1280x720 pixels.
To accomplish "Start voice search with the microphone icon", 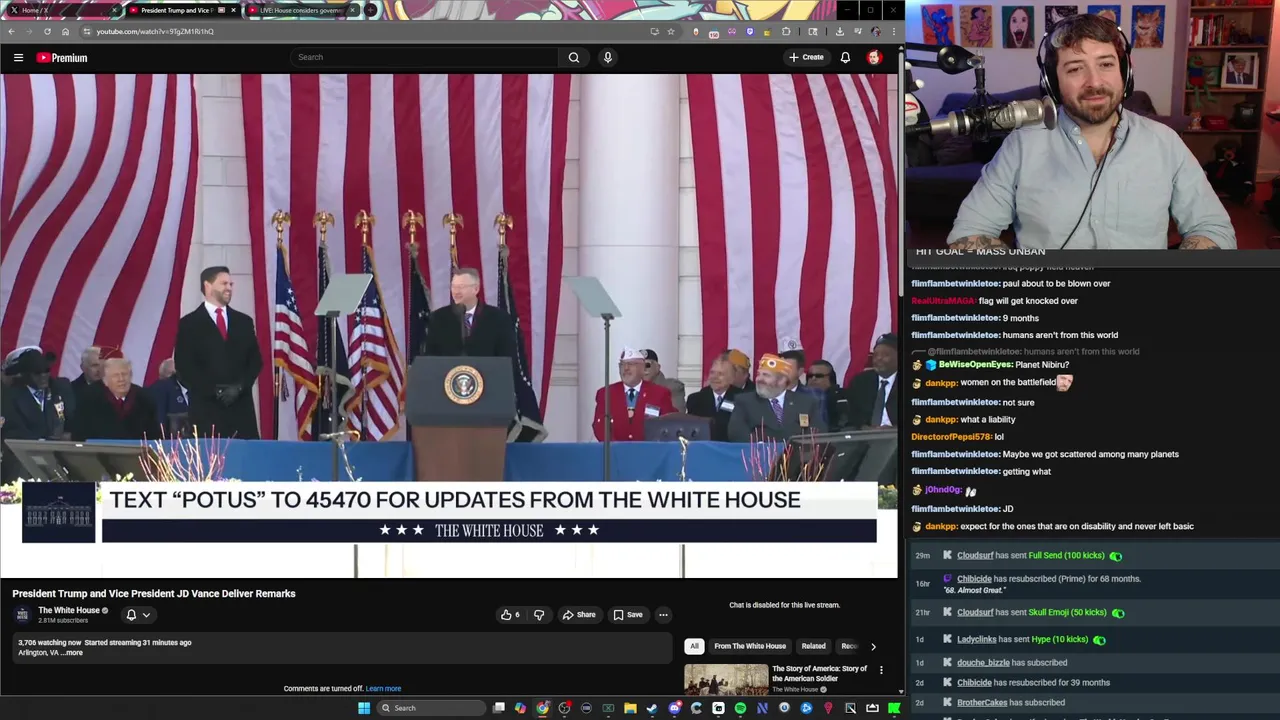I will (607, 57).
